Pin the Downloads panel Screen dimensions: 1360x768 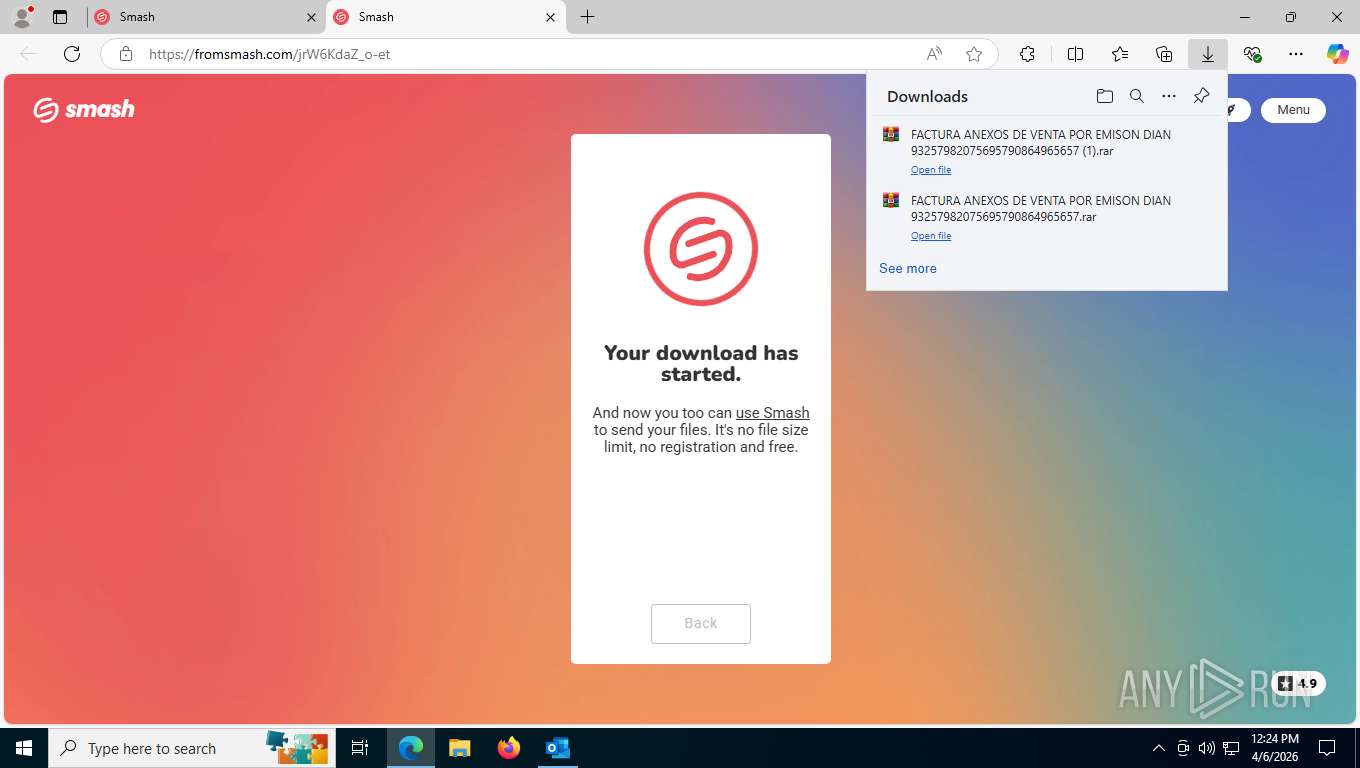click(1201, 96)
